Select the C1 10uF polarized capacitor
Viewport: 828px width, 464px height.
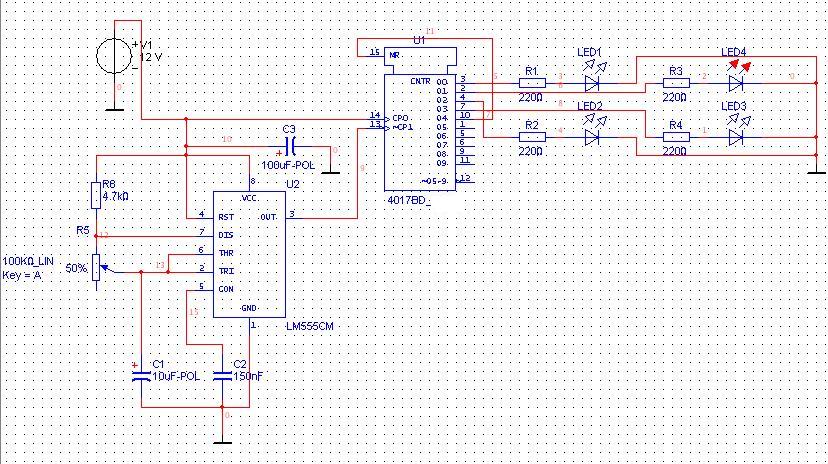[140, 376]
